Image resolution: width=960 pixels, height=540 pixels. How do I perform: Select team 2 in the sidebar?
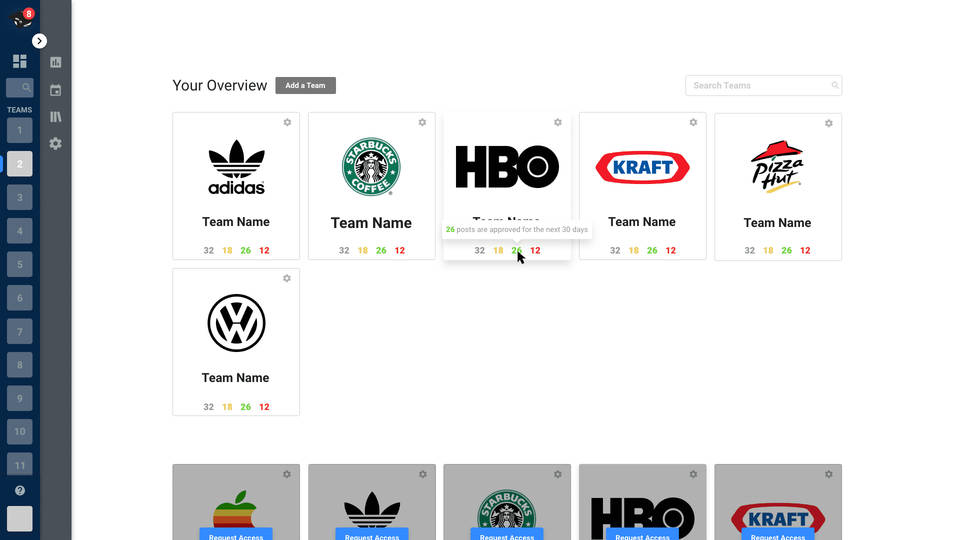click(19, 164)
